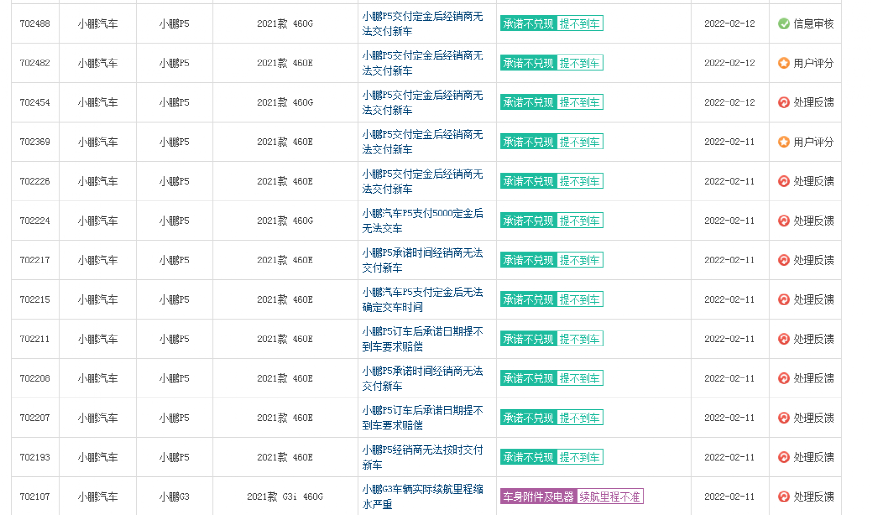Click 提不到车 tag in row 702369
The image size is (872, 515).
coord(579,142)
